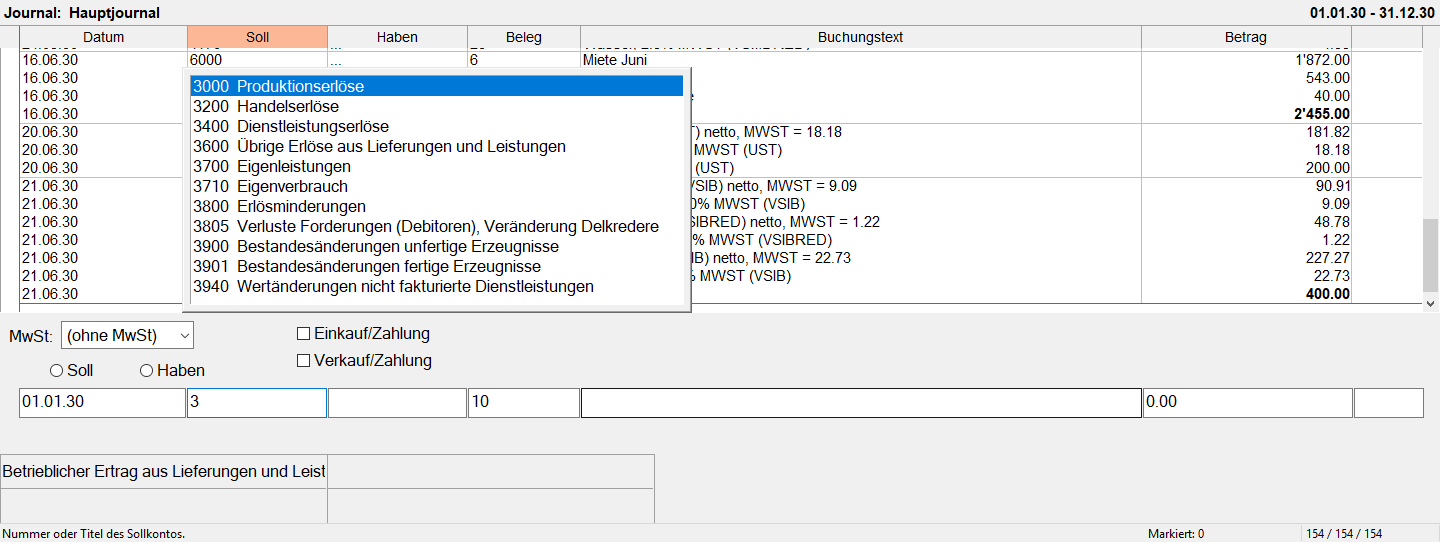
Task: Select account 3200 Handelserlöse
Action: (437, 107)
